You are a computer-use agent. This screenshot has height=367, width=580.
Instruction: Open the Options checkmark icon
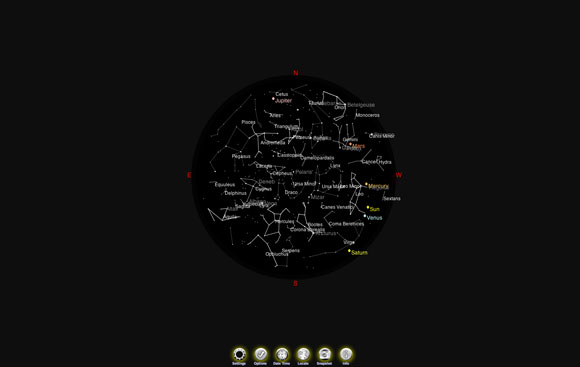(x=260, y=354)
